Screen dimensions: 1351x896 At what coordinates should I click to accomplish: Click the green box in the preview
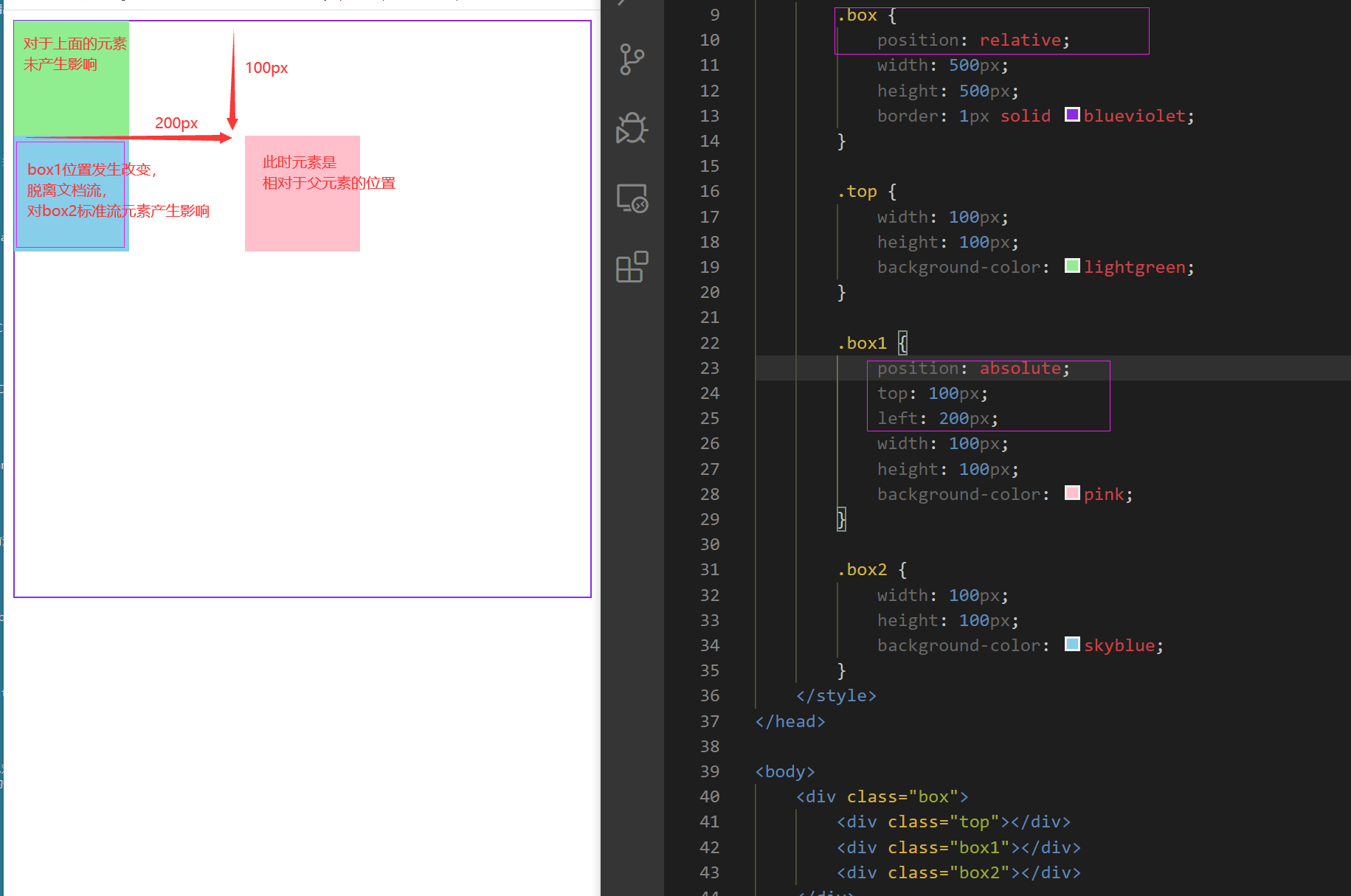tap(72, 78)
